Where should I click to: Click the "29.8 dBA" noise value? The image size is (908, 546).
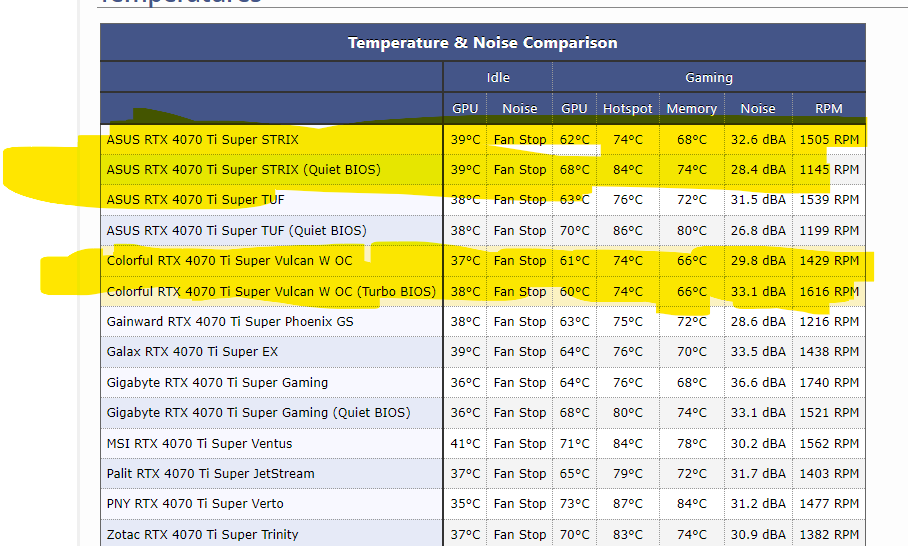tap(758, 261)
